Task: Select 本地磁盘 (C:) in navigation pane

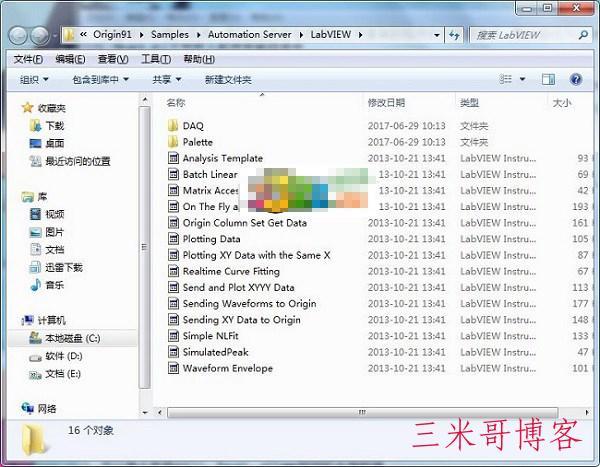Action: (72, 338)
